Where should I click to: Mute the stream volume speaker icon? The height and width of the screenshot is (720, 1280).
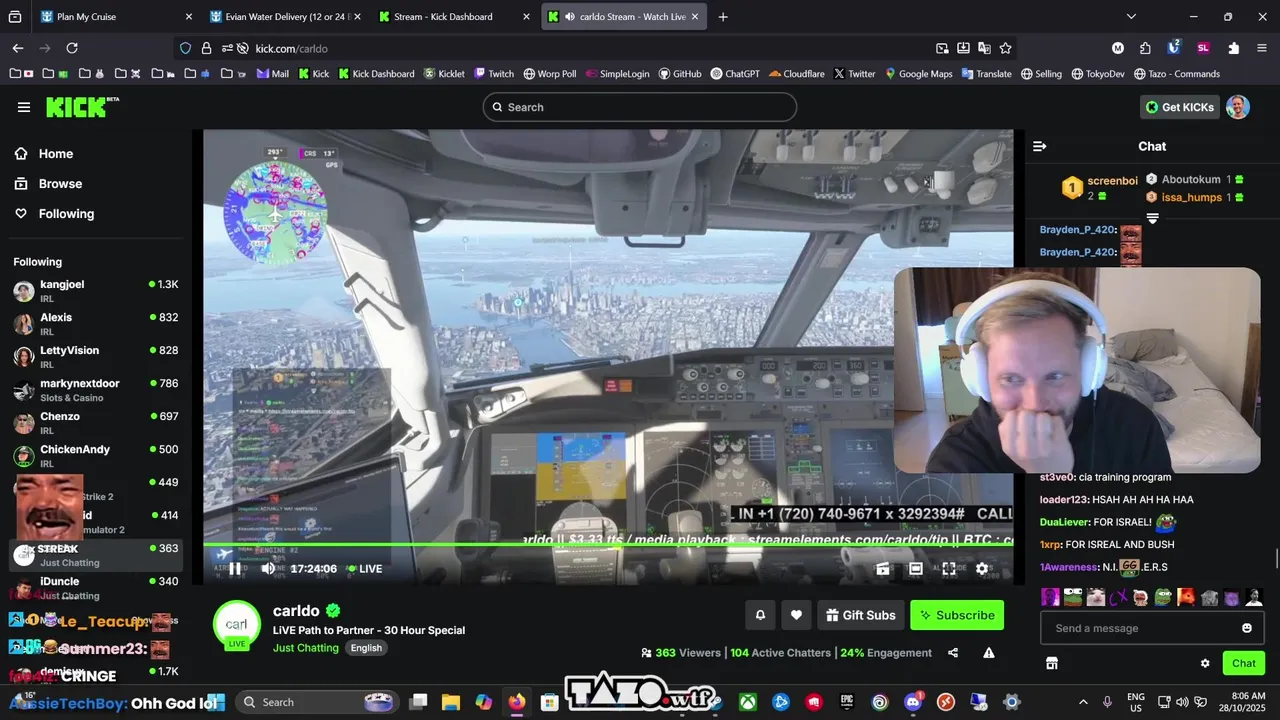pyautogui.click(x=268, y=568)
